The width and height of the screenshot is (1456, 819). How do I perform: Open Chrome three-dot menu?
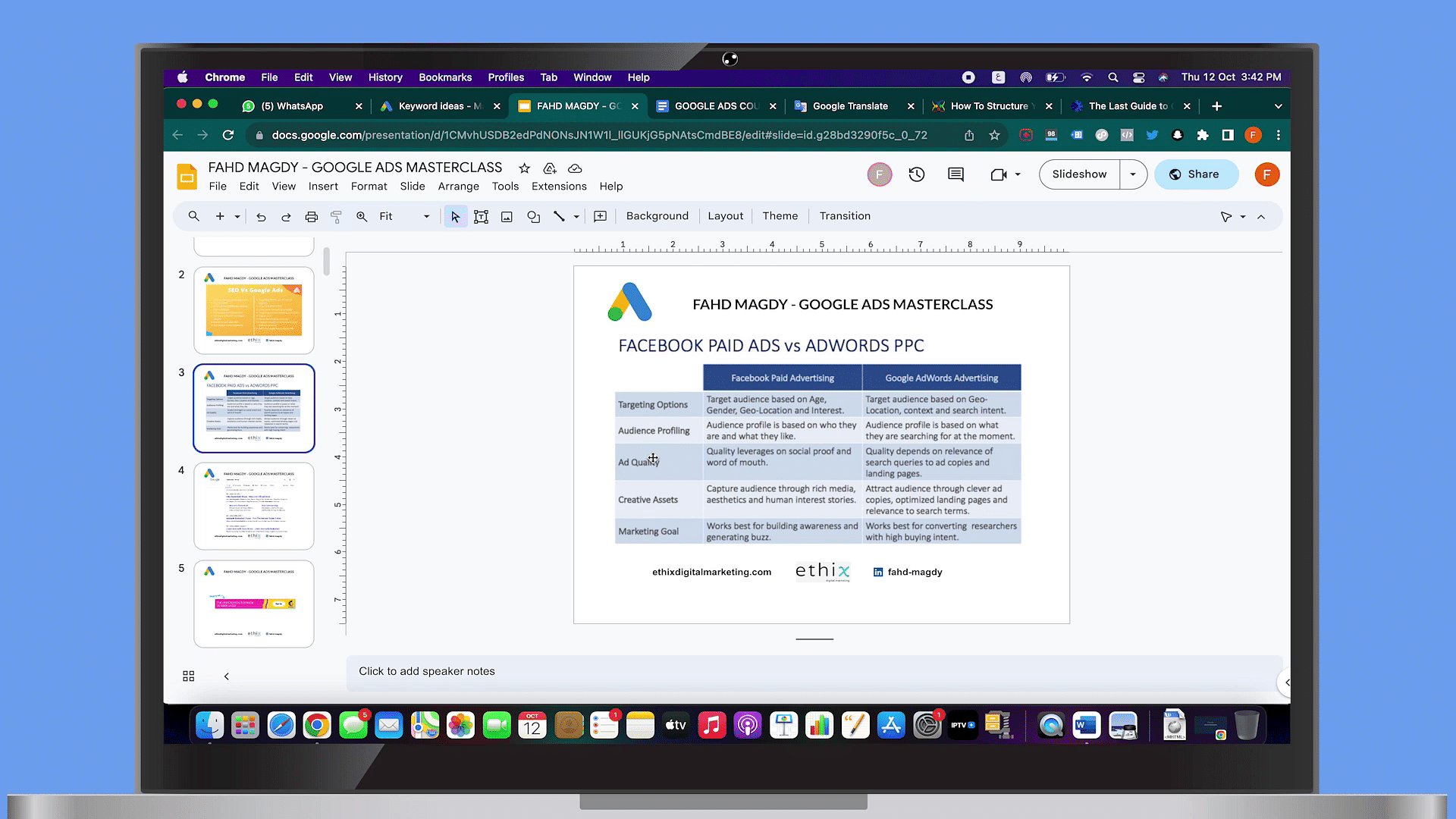point(1279,135)
